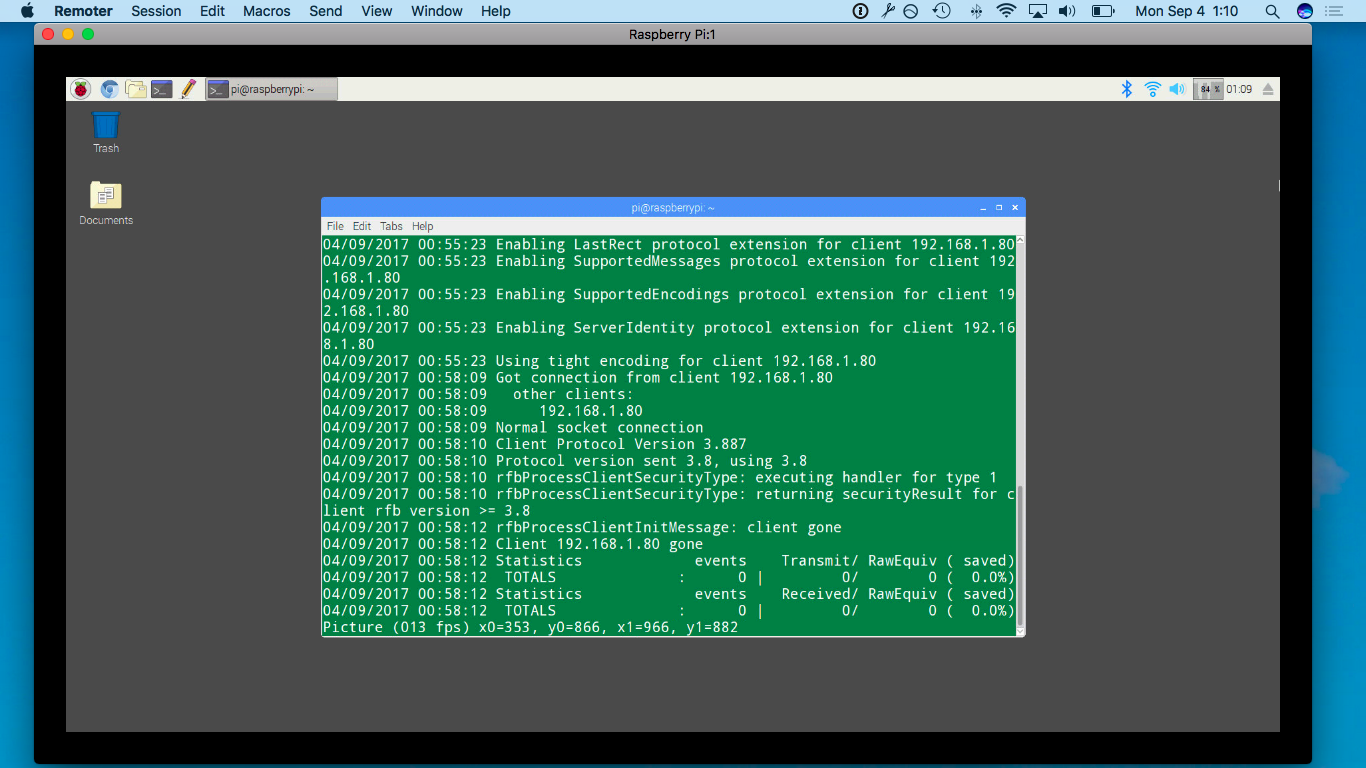Open the AirPlay display menu

1038,11
